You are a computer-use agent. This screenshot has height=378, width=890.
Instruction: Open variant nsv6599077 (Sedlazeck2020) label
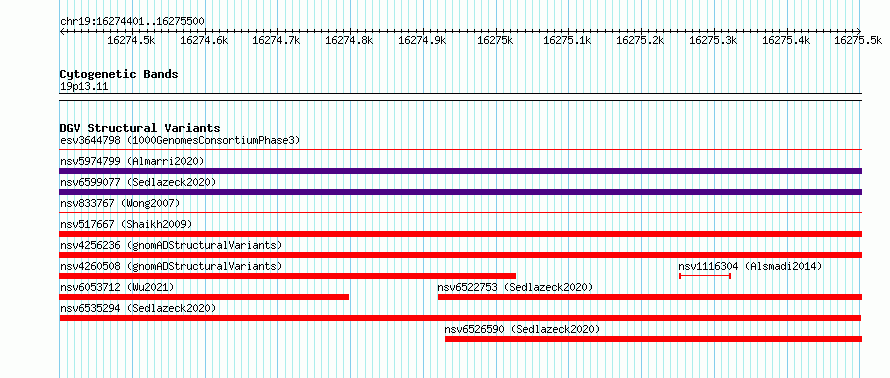click(138, 182)
